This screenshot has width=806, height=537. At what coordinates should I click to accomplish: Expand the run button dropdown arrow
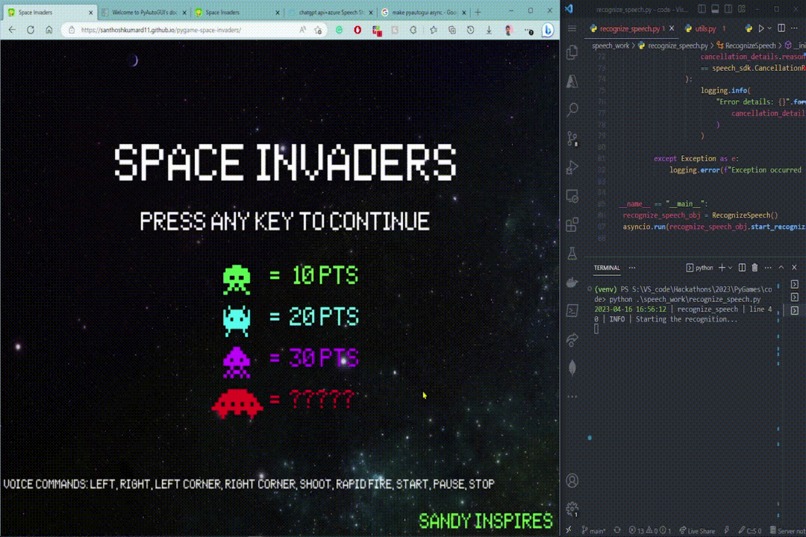(770, 29)
